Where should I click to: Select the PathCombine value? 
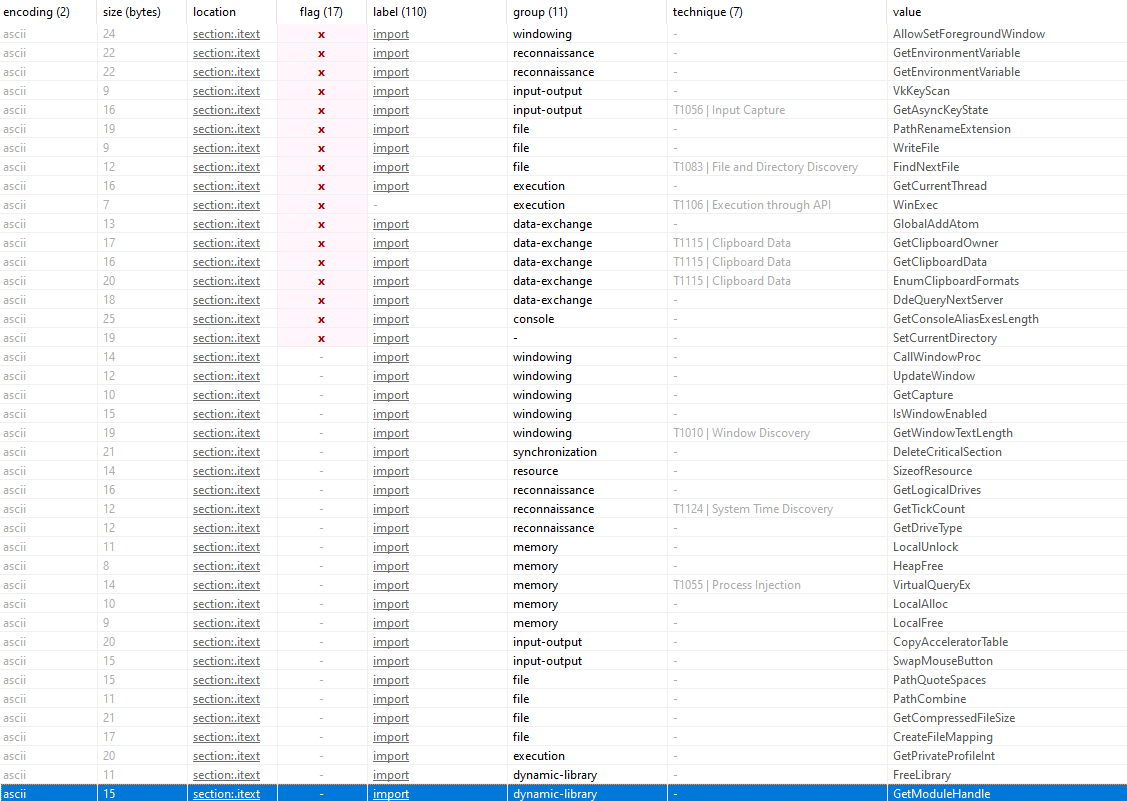[x=929, y=699]
